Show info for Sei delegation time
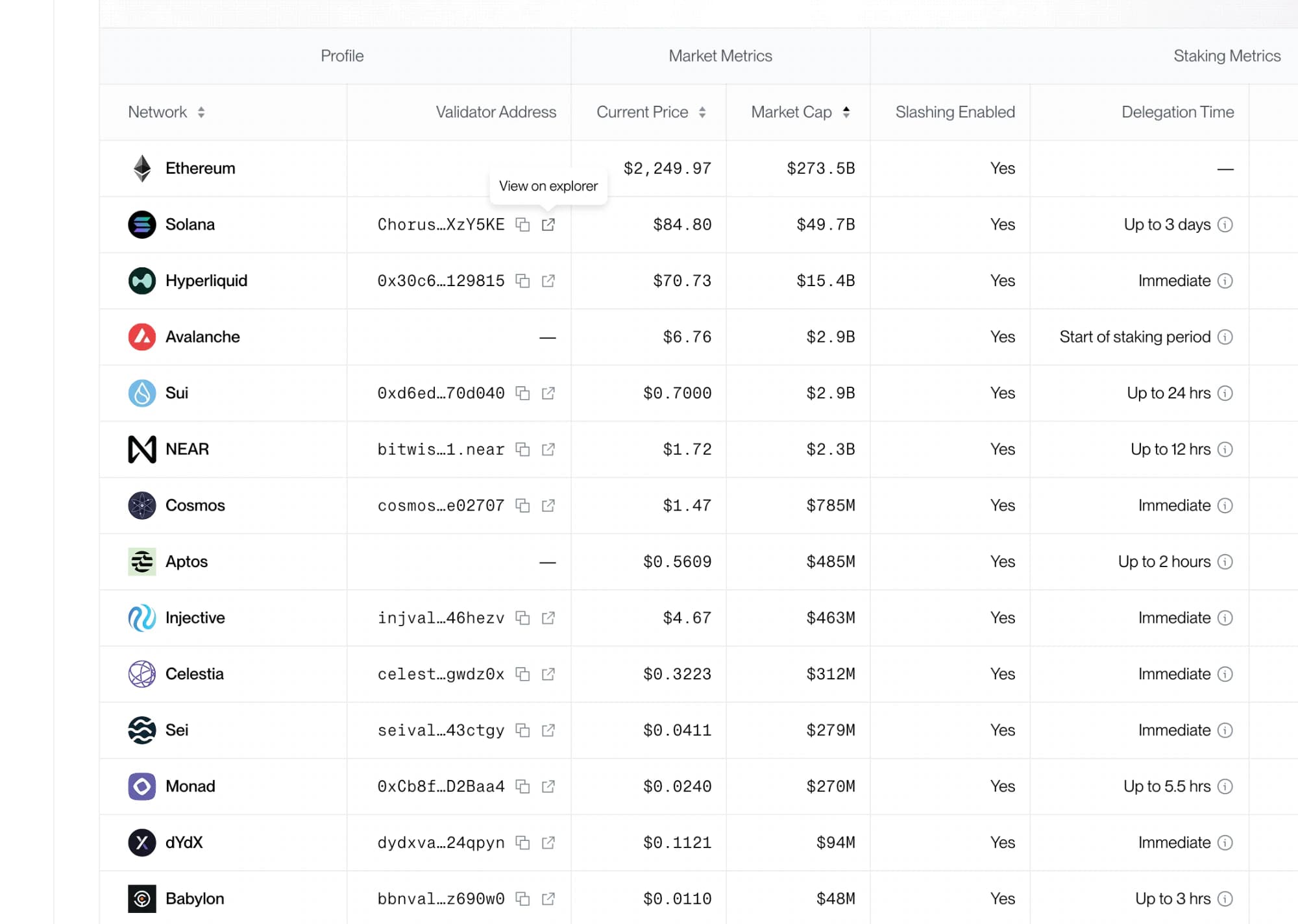This screenshot has height=924, width=1298. (x=1225, y=731)
